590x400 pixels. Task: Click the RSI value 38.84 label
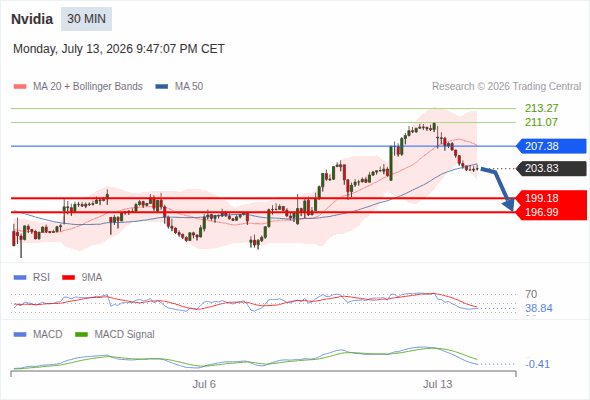click(x=539, y=309)
